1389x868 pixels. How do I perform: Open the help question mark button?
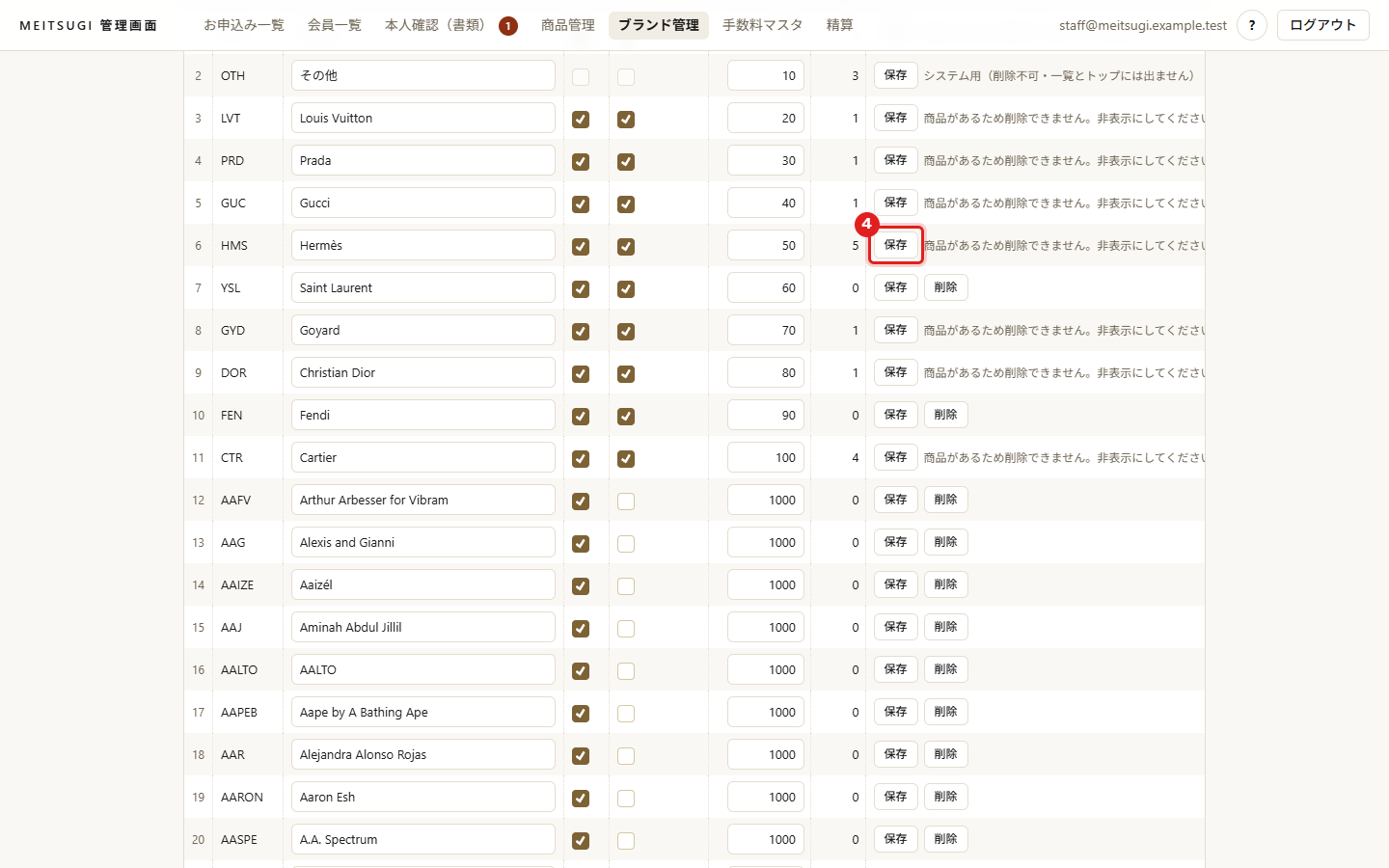tap(1251, 25)
